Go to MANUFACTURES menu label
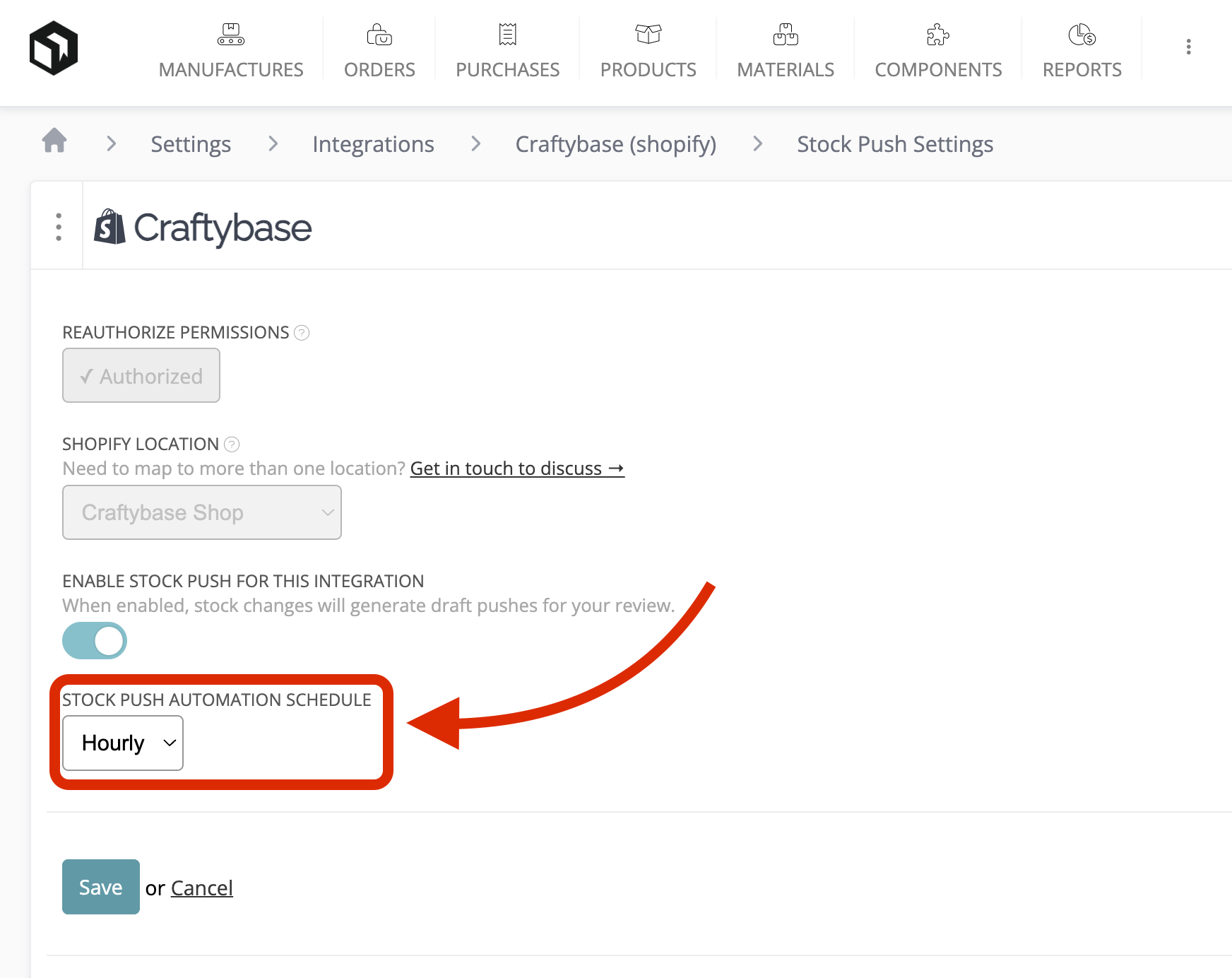 [x=231, y=70]
